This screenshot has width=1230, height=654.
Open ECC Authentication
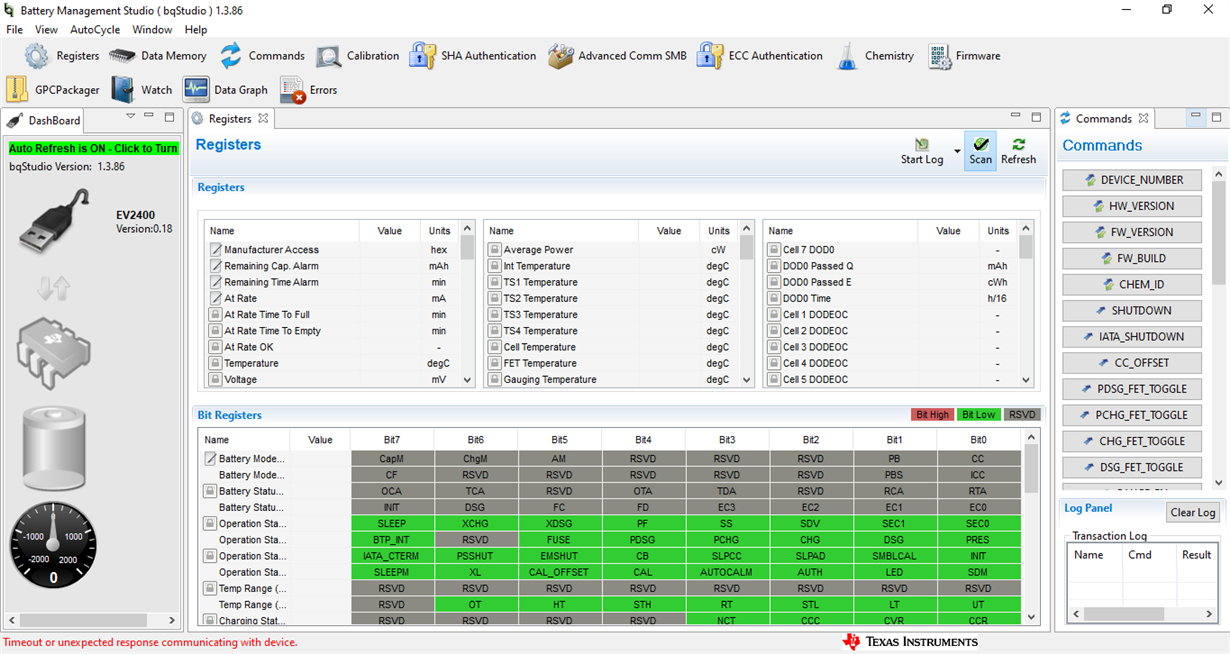coord(760,56)
